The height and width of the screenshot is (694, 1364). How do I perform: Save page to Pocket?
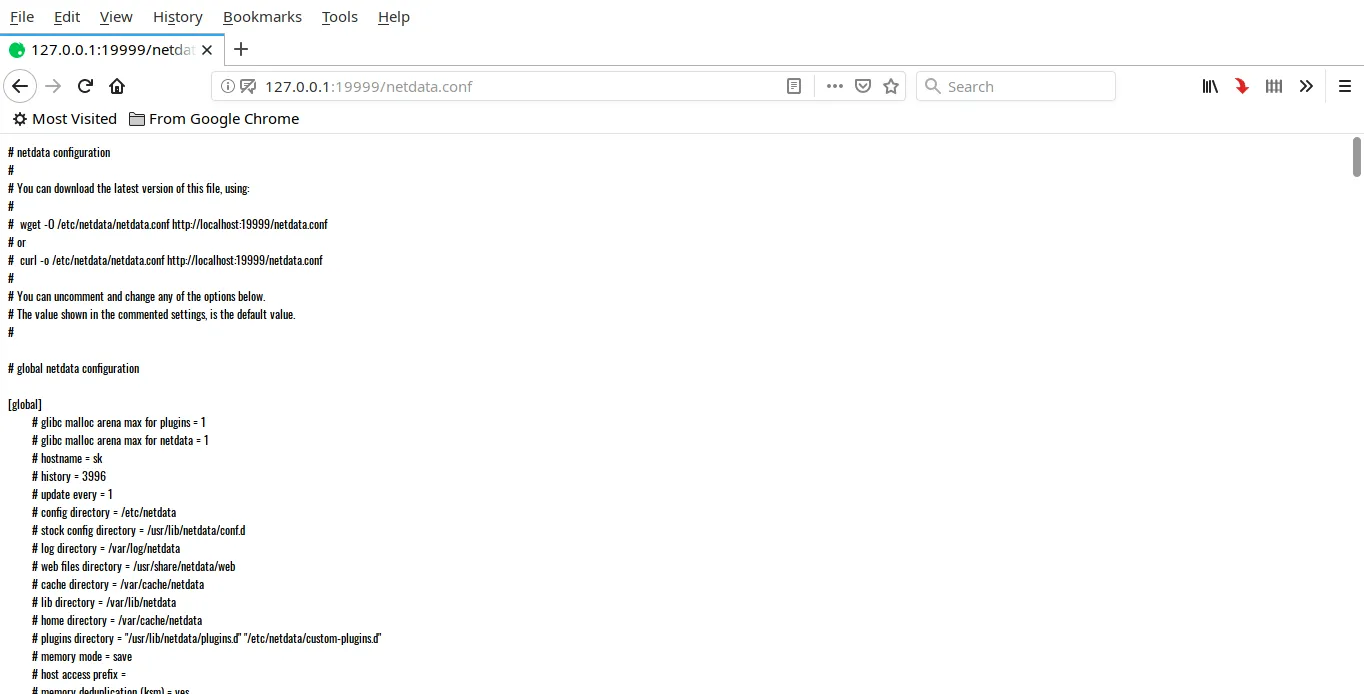[x=863, y=86]
